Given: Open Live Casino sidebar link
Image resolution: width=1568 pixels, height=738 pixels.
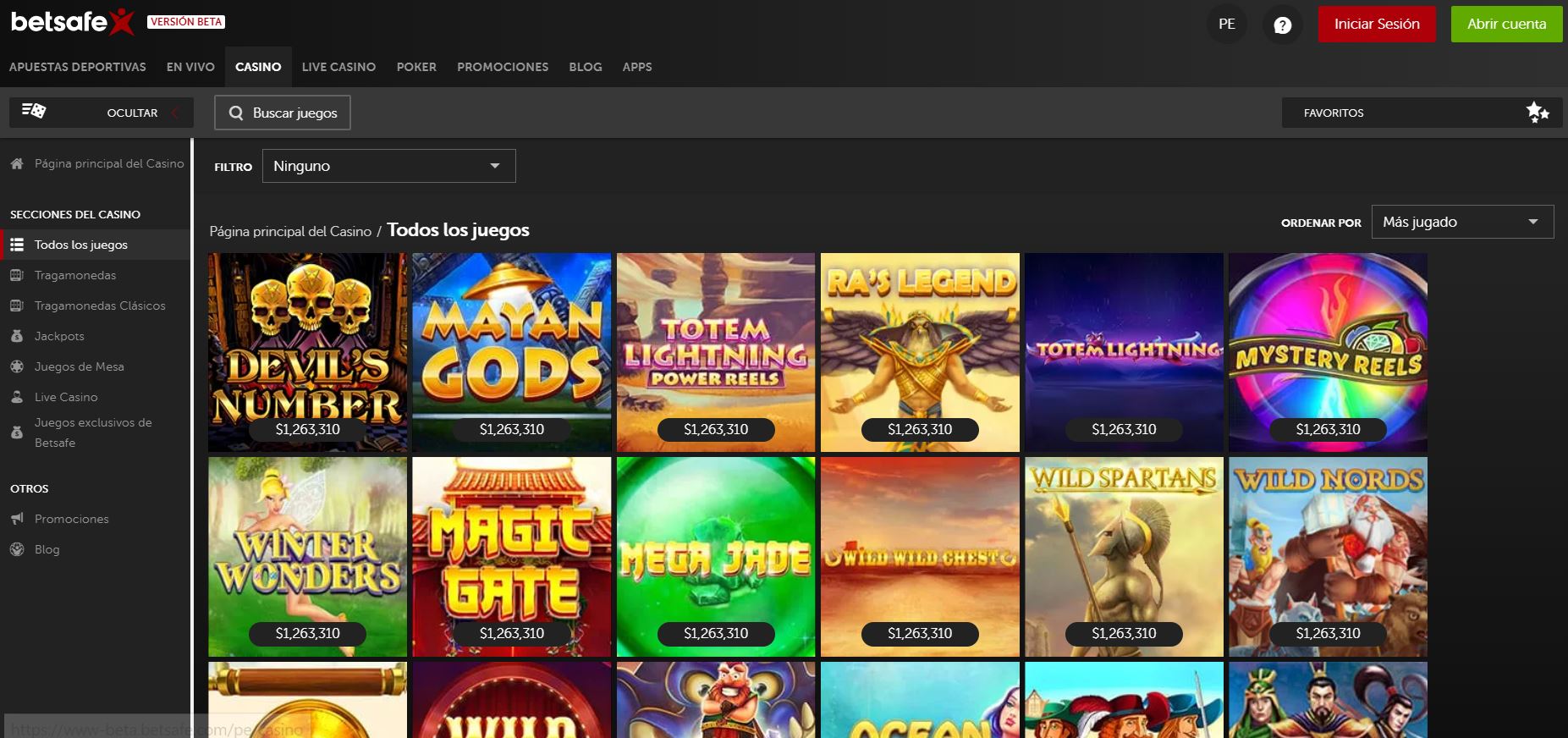Looking at the screenshot, I should (x=66, y=397).
